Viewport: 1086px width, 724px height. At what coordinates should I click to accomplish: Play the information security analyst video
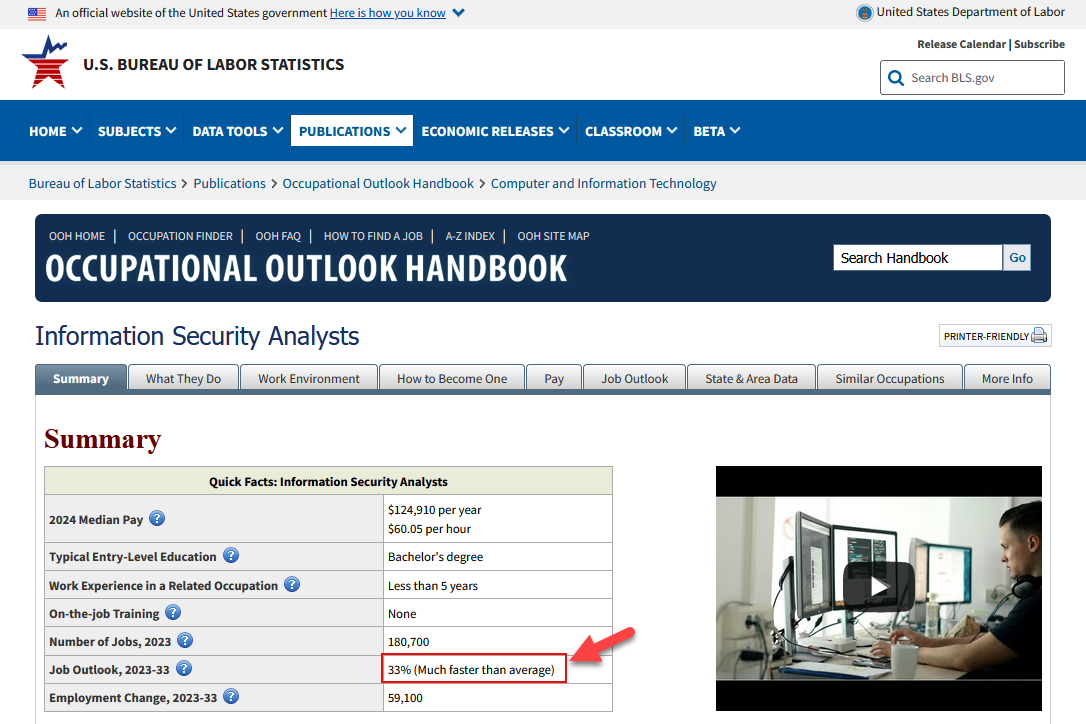click(x=878, y=588)
